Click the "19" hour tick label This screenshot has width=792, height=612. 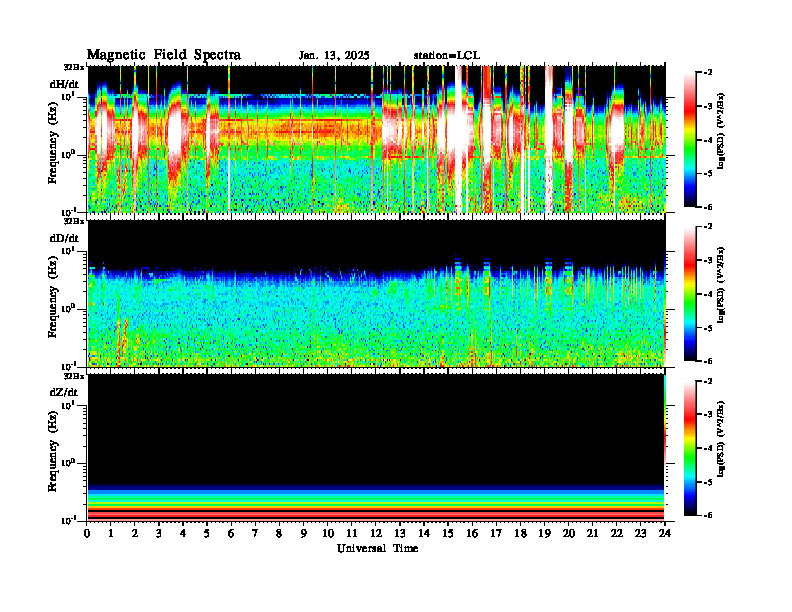544,534
